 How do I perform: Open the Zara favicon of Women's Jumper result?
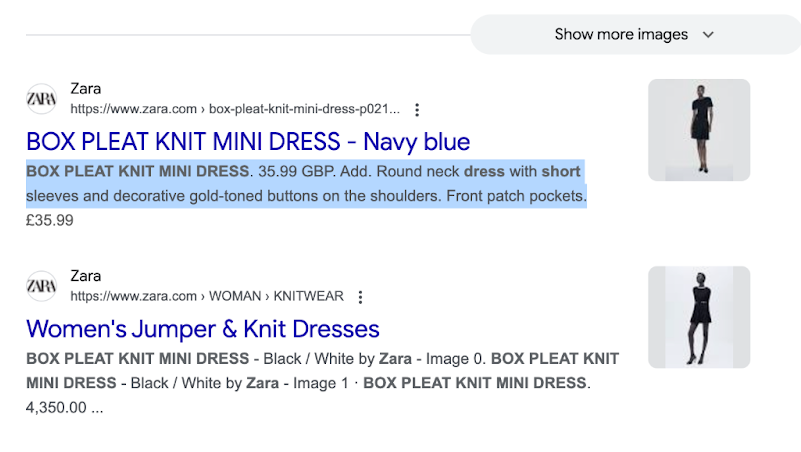tap(41, 286)
